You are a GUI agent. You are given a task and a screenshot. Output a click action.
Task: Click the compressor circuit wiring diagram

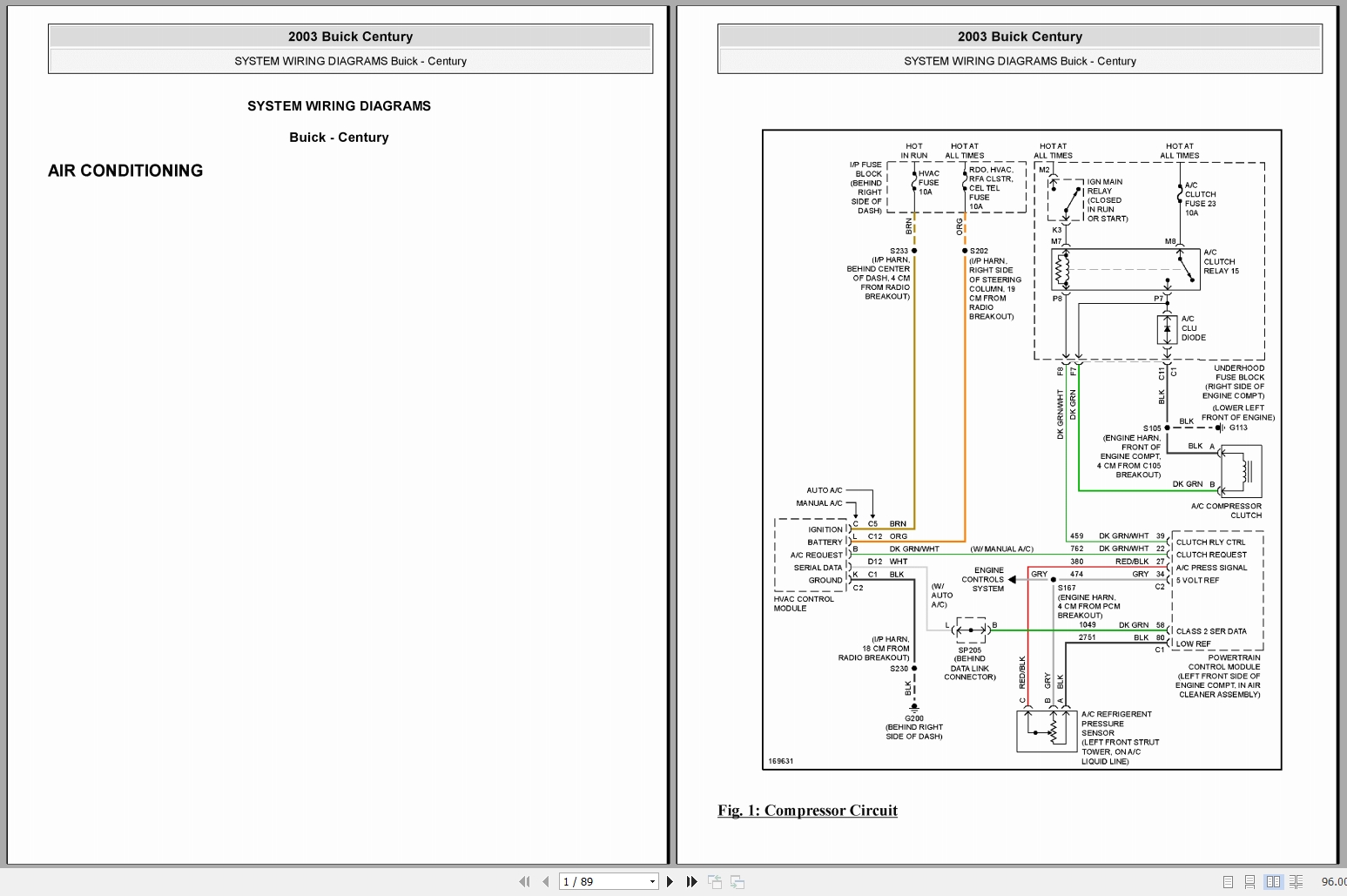point(1021,449)
